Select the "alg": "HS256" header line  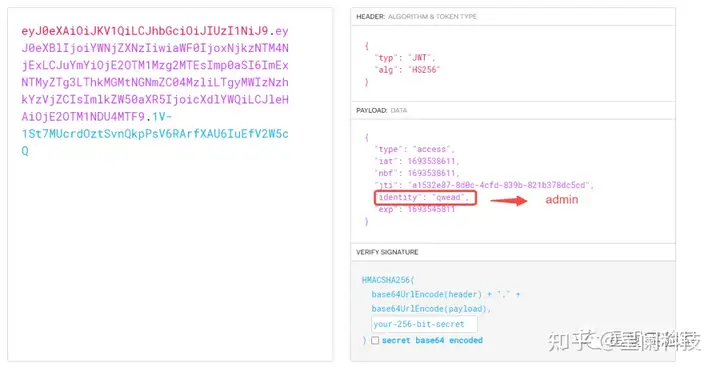coord(407,69)
